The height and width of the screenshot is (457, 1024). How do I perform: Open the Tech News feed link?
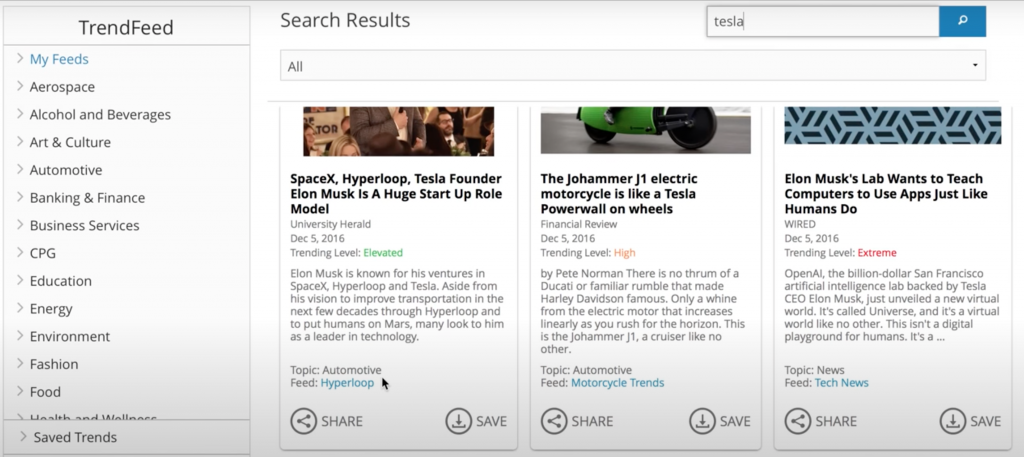coord(841,383)
